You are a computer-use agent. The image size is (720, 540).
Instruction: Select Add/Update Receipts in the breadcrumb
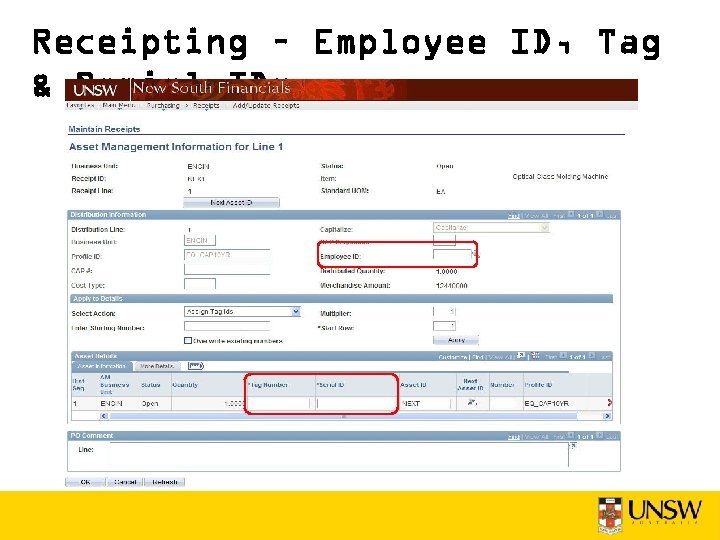click(266, 105)
